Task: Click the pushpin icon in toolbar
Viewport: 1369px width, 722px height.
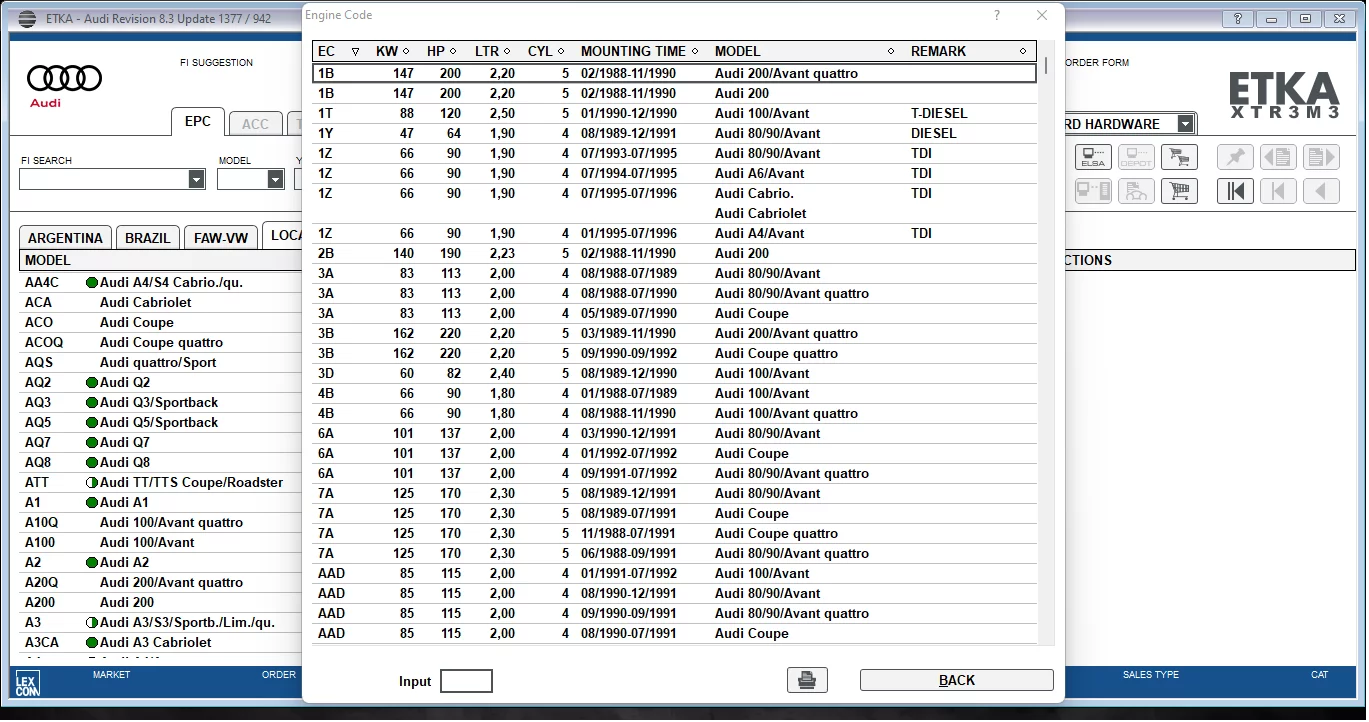Action: point(1235,157)
